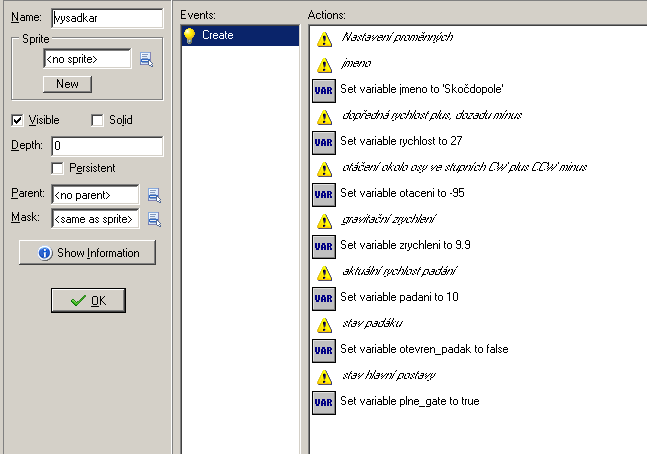This screenshot has height=454, width=647.
Task: Select the Create event lightbulb icon
Action: pyautogui.click(x=189, y=35)
